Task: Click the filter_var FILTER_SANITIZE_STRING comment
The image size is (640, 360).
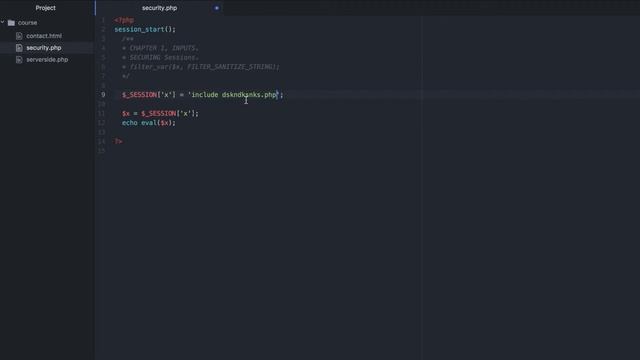Action: 201,67
